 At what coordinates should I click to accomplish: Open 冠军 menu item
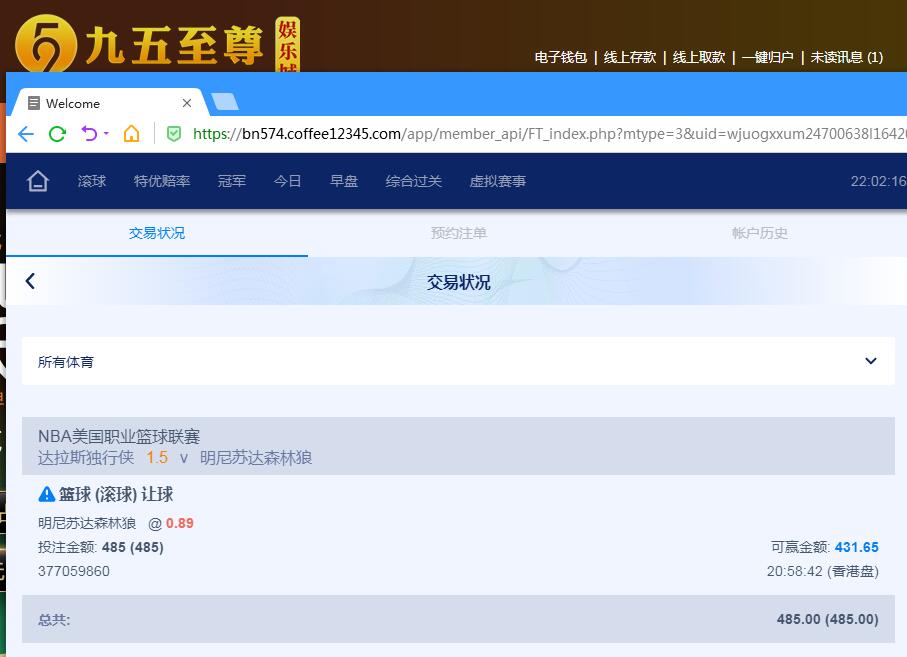232,181
